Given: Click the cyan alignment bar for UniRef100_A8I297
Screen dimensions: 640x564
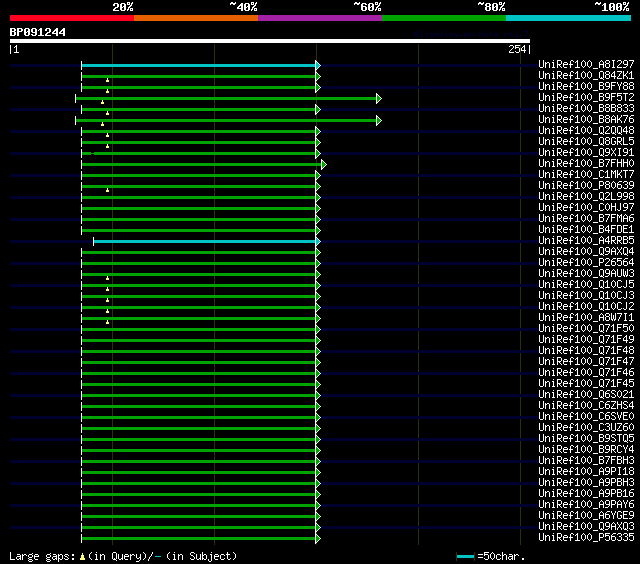Looking at the screenshot, I should tap(199, 65).
